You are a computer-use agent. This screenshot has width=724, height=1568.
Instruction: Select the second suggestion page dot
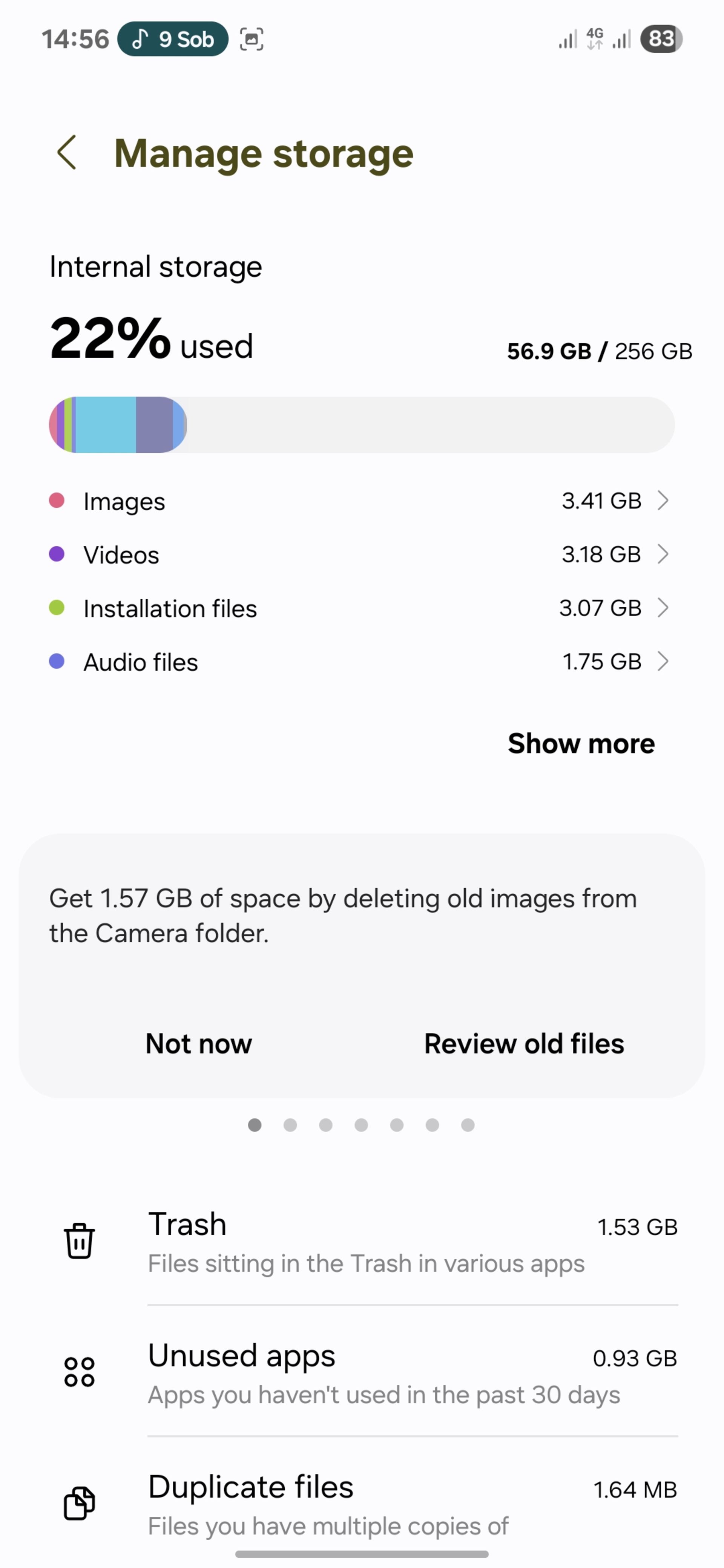(290, 1125)
